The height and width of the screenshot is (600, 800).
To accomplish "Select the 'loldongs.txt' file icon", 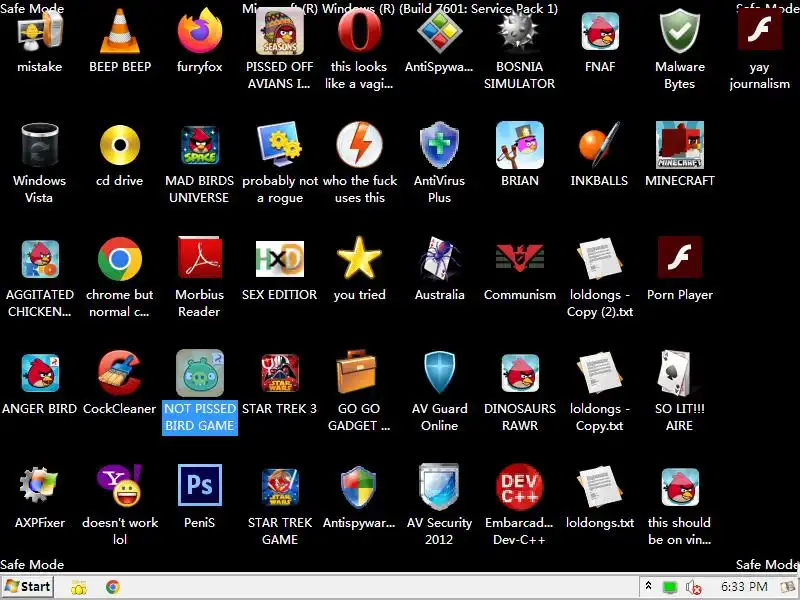I will [x=599, y=487].
